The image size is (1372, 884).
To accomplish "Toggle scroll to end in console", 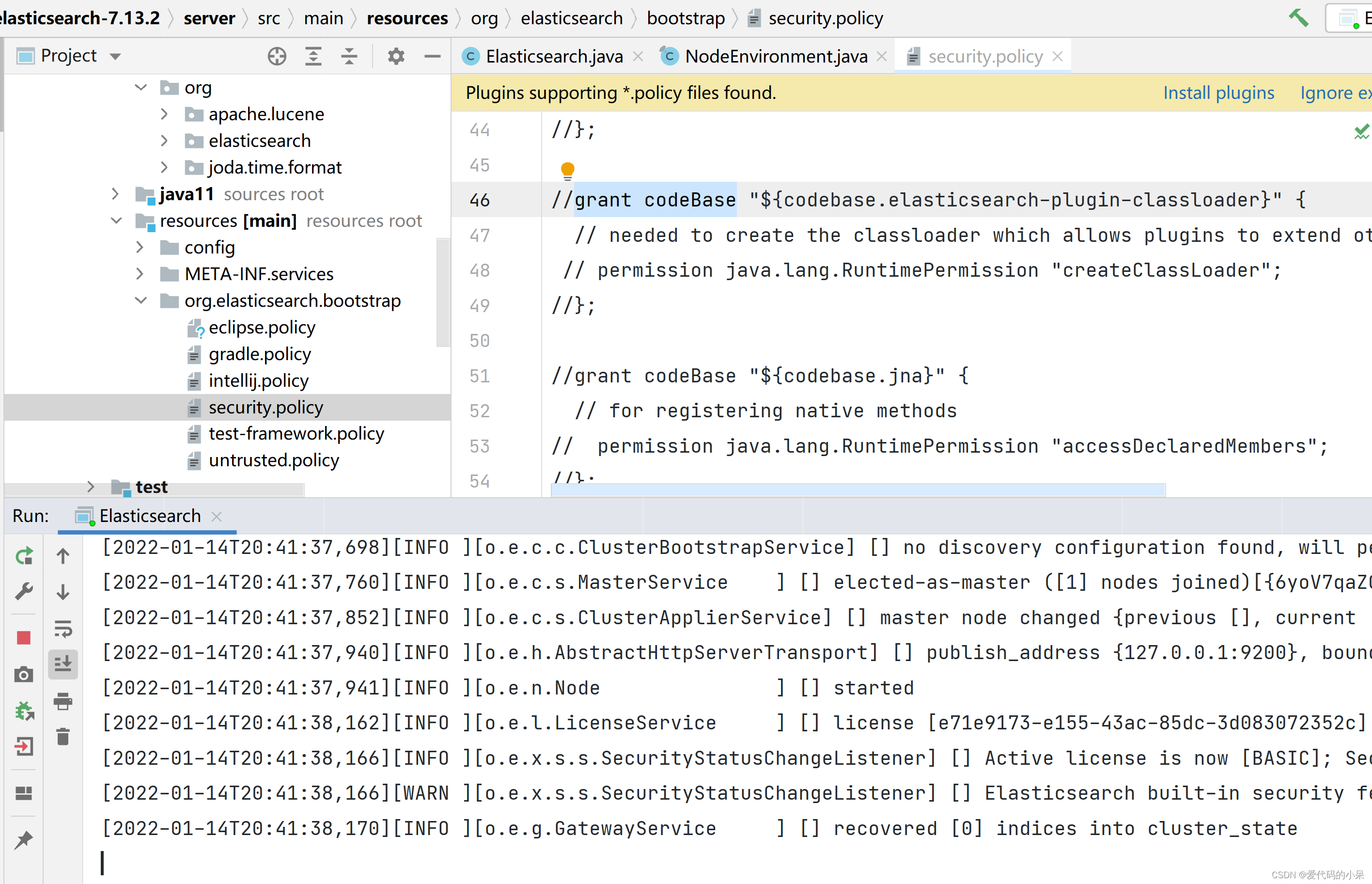I will 63,664.
